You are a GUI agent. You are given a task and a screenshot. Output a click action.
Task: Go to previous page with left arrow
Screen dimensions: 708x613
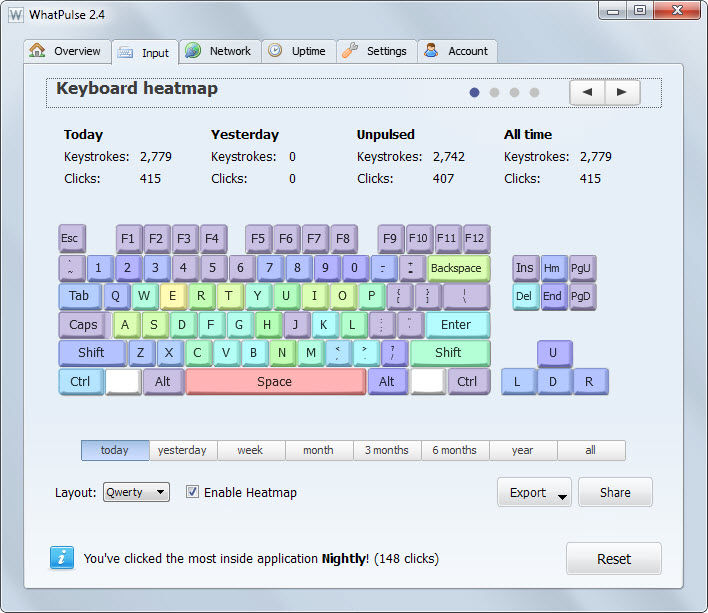(587, 92)
